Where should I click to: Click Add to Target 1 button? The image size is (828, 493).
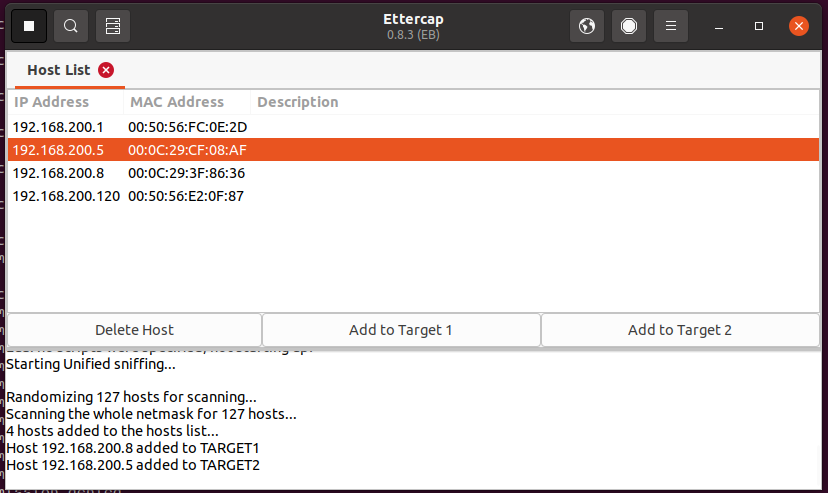point(401,330)
